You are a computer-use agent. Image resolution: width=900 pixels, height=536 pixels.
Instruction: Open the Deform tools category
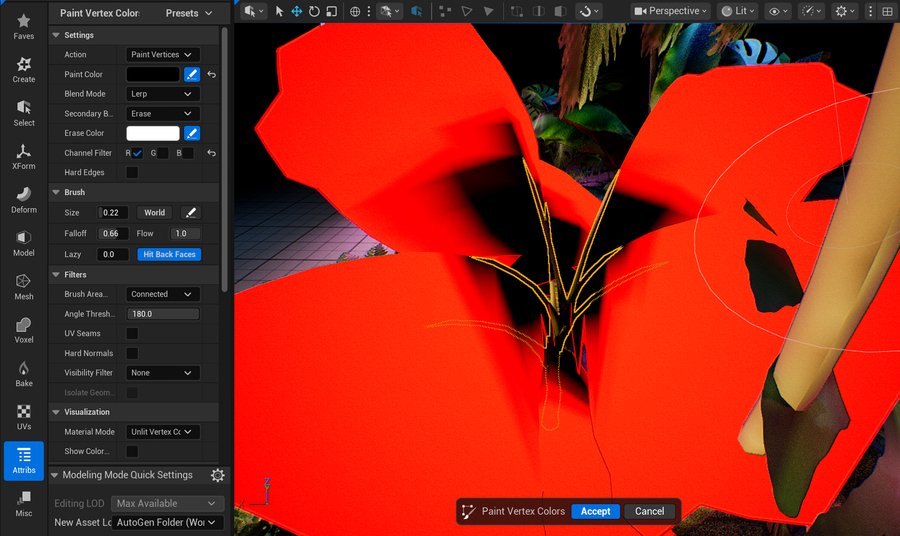(x=24, y=199)
